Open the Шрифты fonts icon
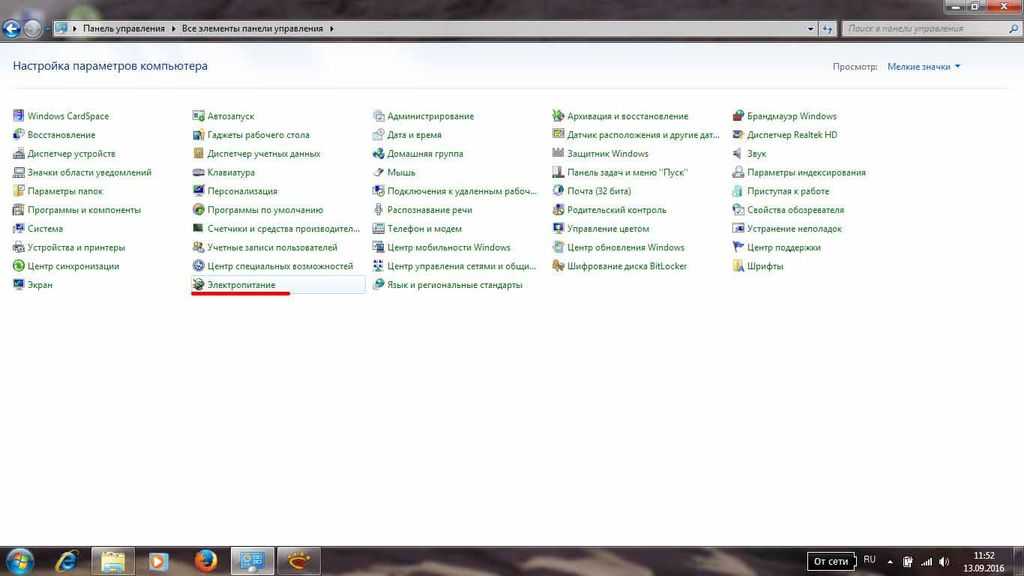Viewport: 1024px width, 576px height. tap(739, 266)
